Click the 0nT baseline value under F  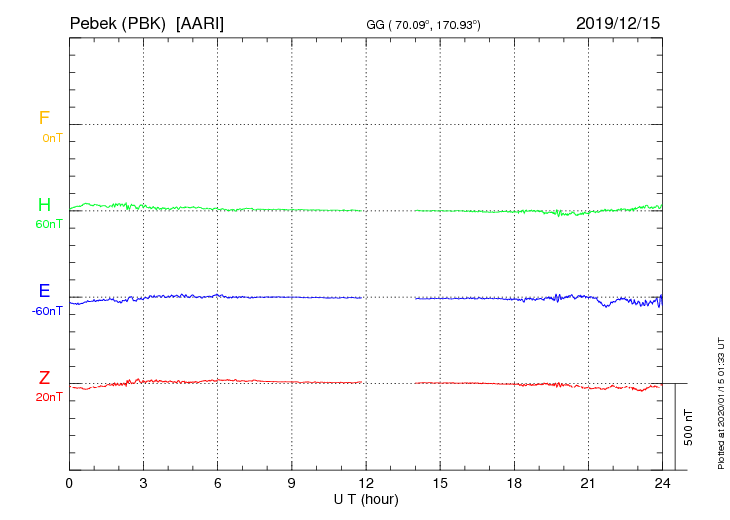(51, 138)
